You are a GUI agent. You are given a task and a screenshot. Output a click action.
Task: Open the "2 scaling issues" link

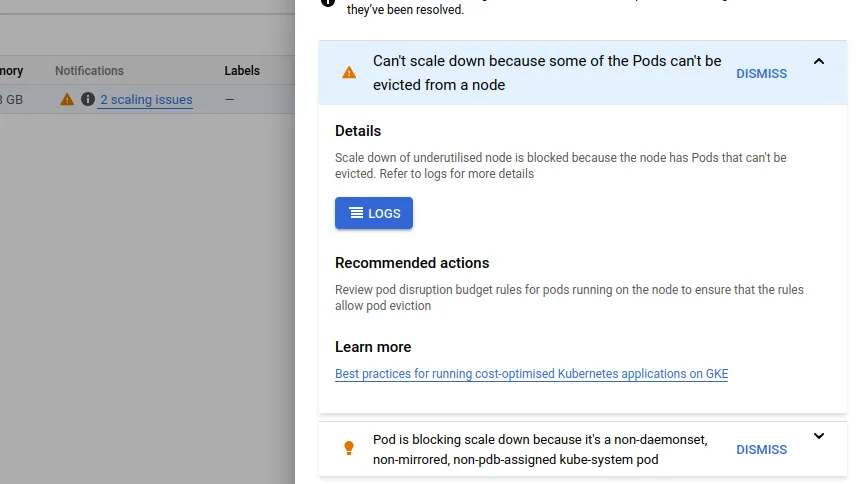[146, 100]
